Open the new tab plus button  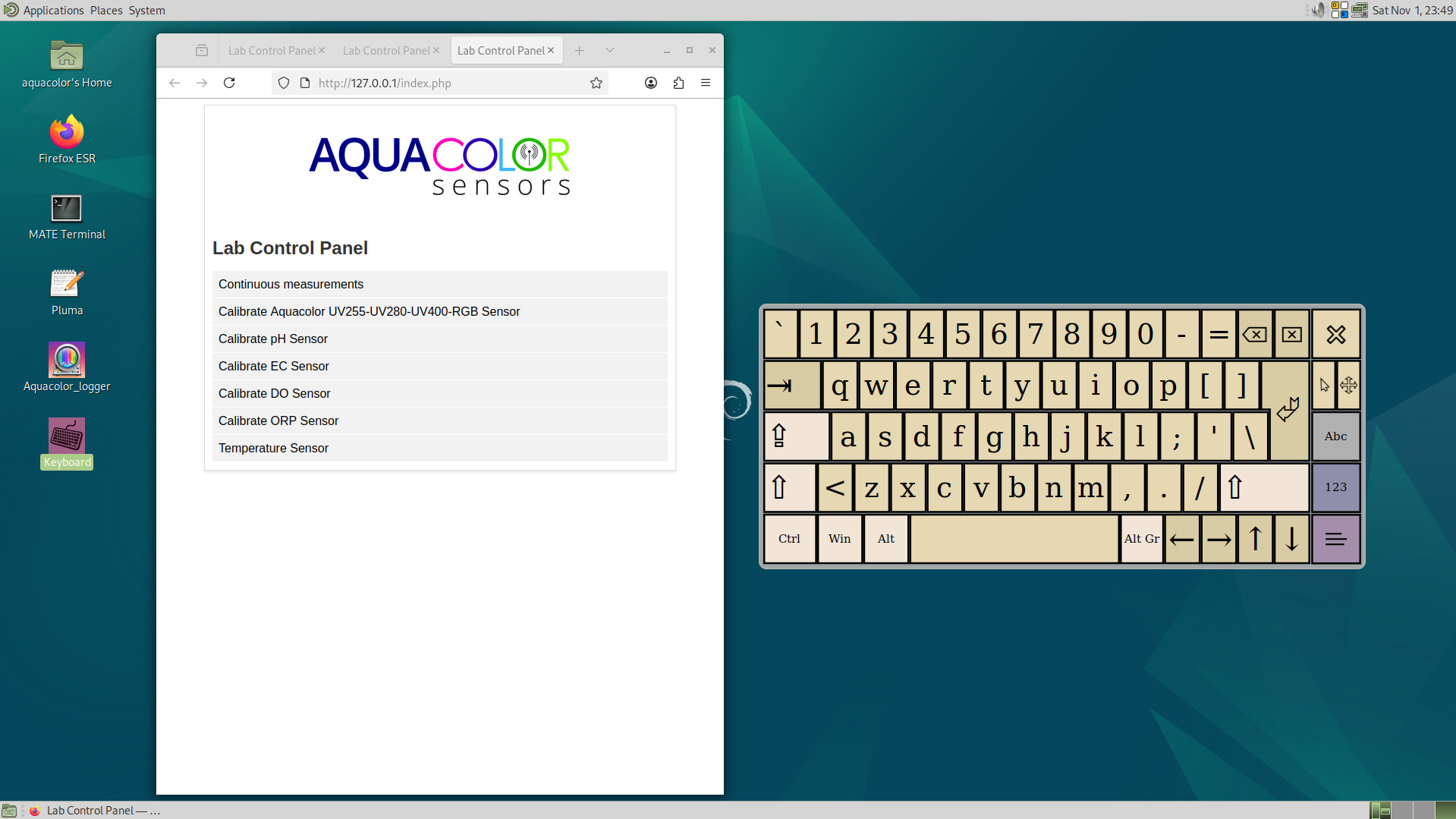pyautogui.click(x=580, y=50)
